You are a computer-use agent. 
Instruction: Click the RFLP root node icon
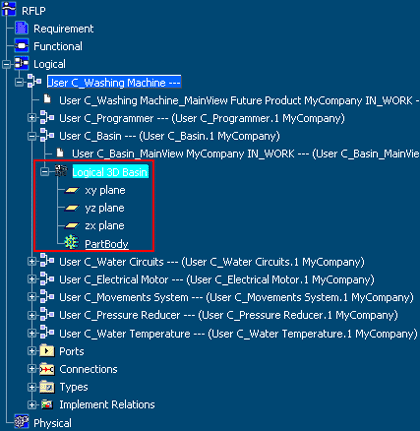point(9,9)
